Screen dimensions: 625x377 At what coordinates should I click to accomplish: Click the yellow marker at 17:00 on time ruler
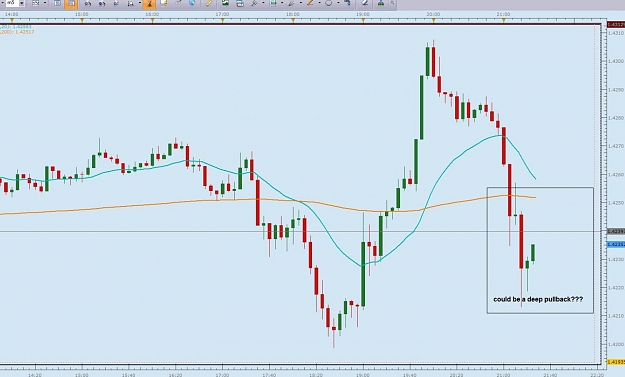(x=222, y=20)
